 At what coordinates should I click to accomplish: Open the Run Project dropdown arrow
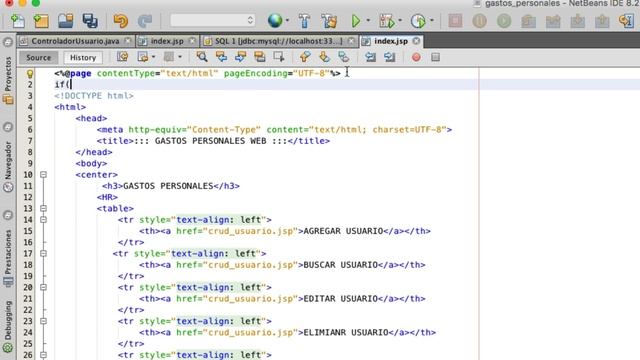[x=368, y=20]
